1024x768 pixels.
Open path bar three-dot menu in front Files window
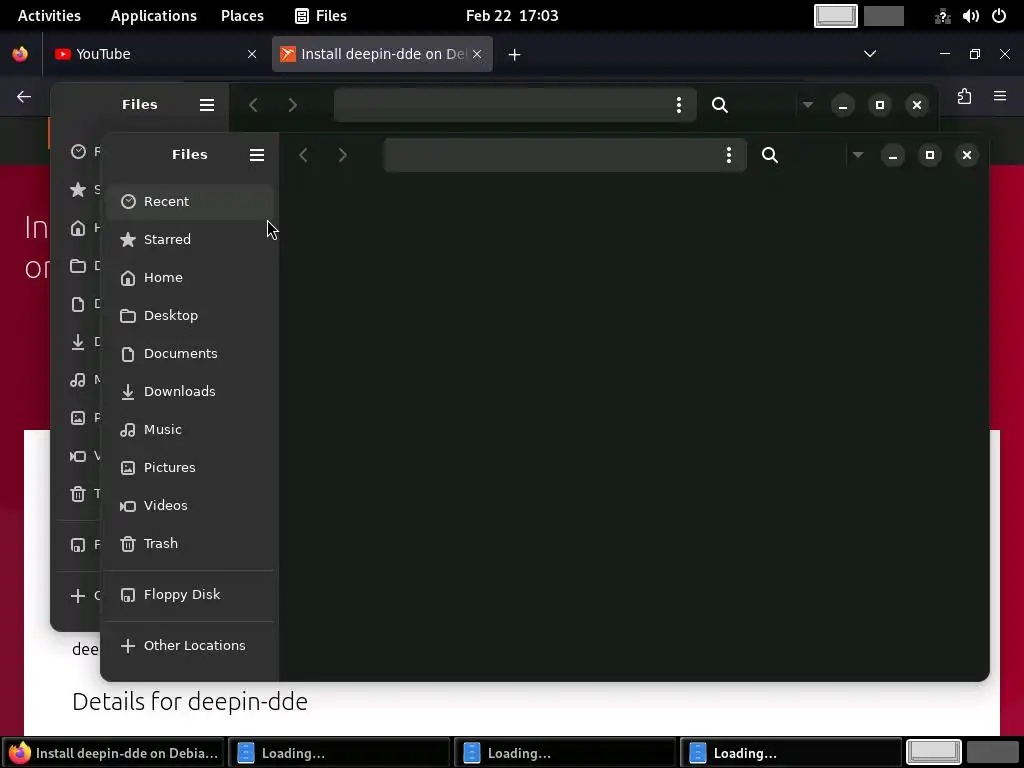(729, 155)
